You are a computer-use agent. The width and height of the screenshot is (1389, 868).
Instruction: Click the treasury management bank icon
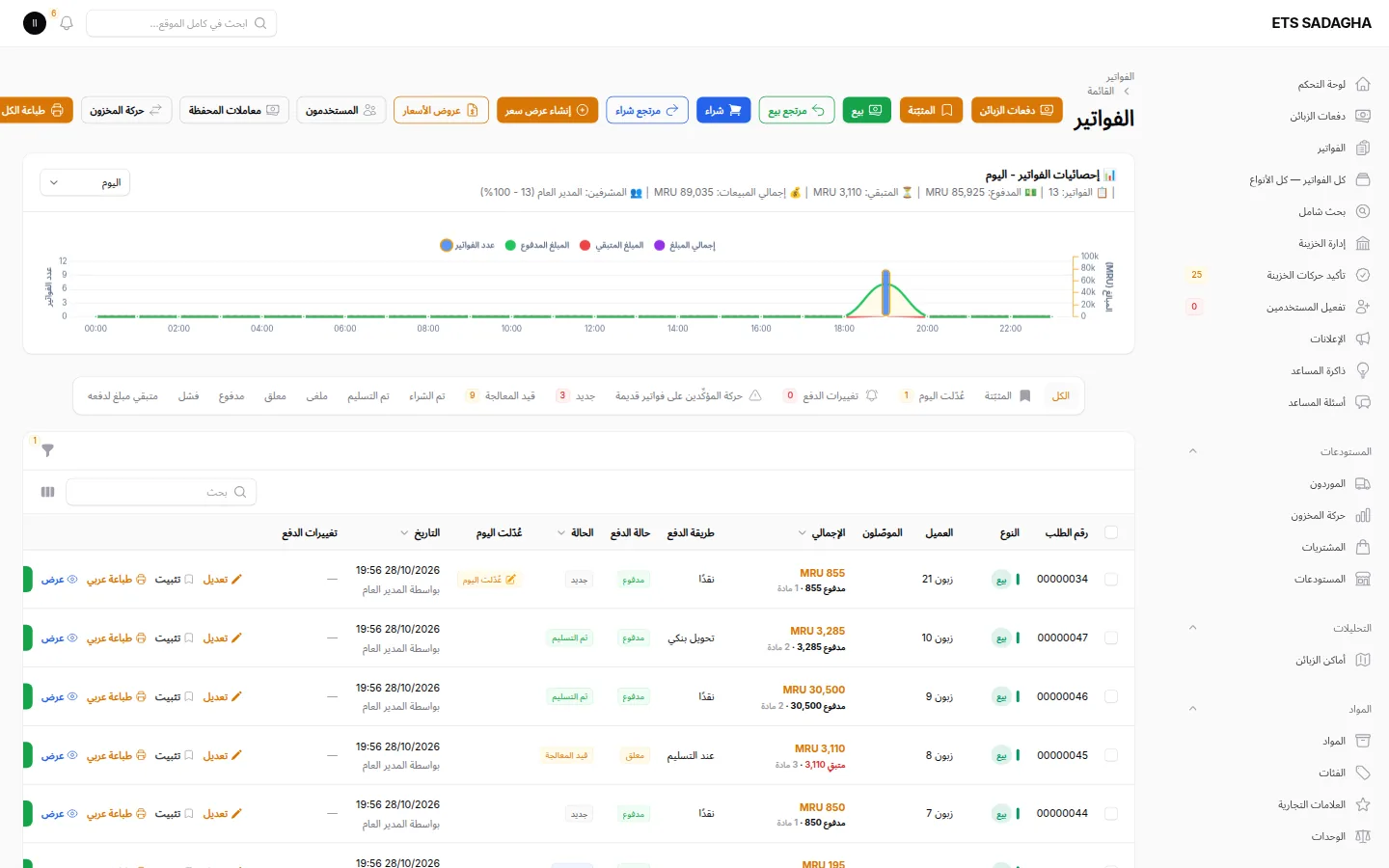pyautogui.click(x=1363, y=244)
